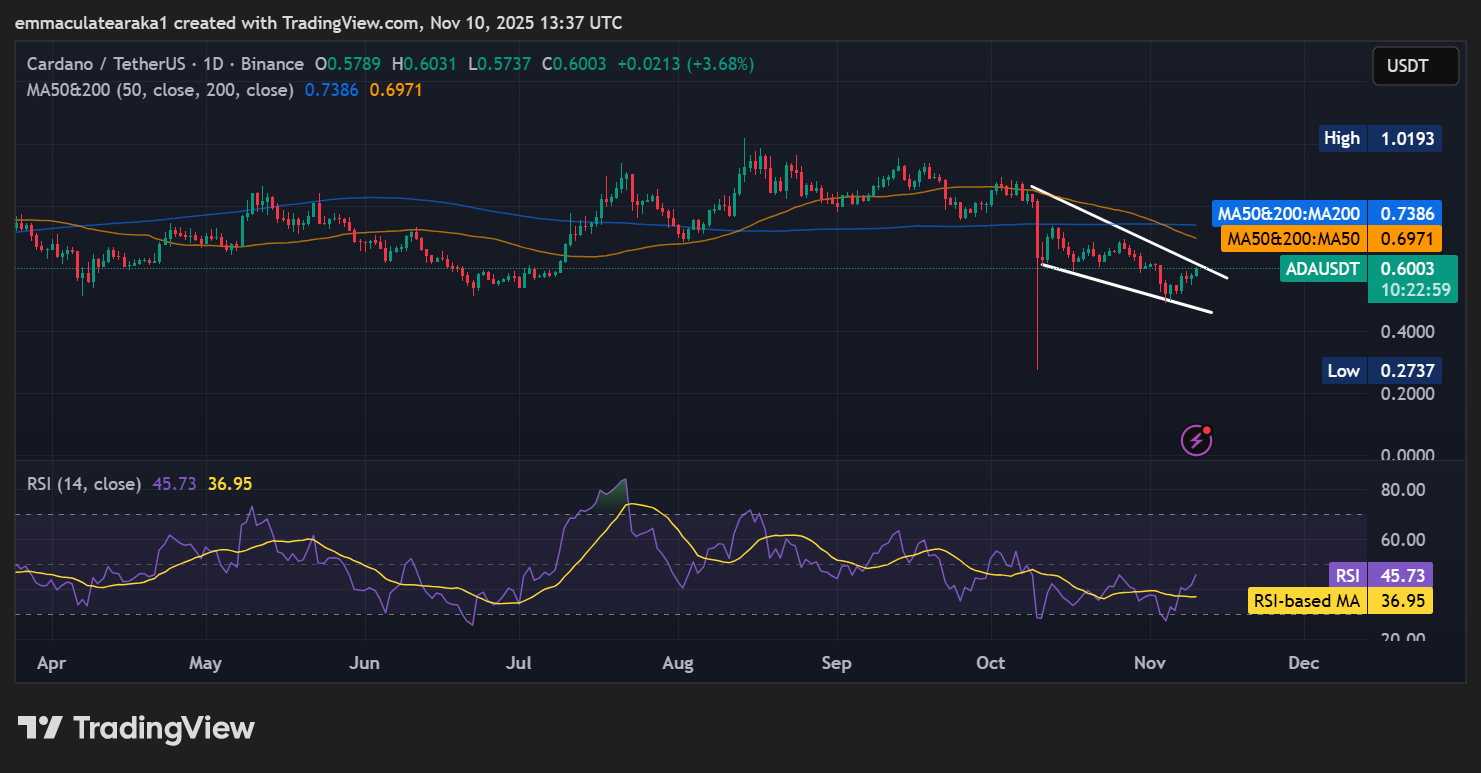Screen dimensions: 1481x773
Task: Click the purple lightning bolt alert icon
Action: click(1195, 440)
